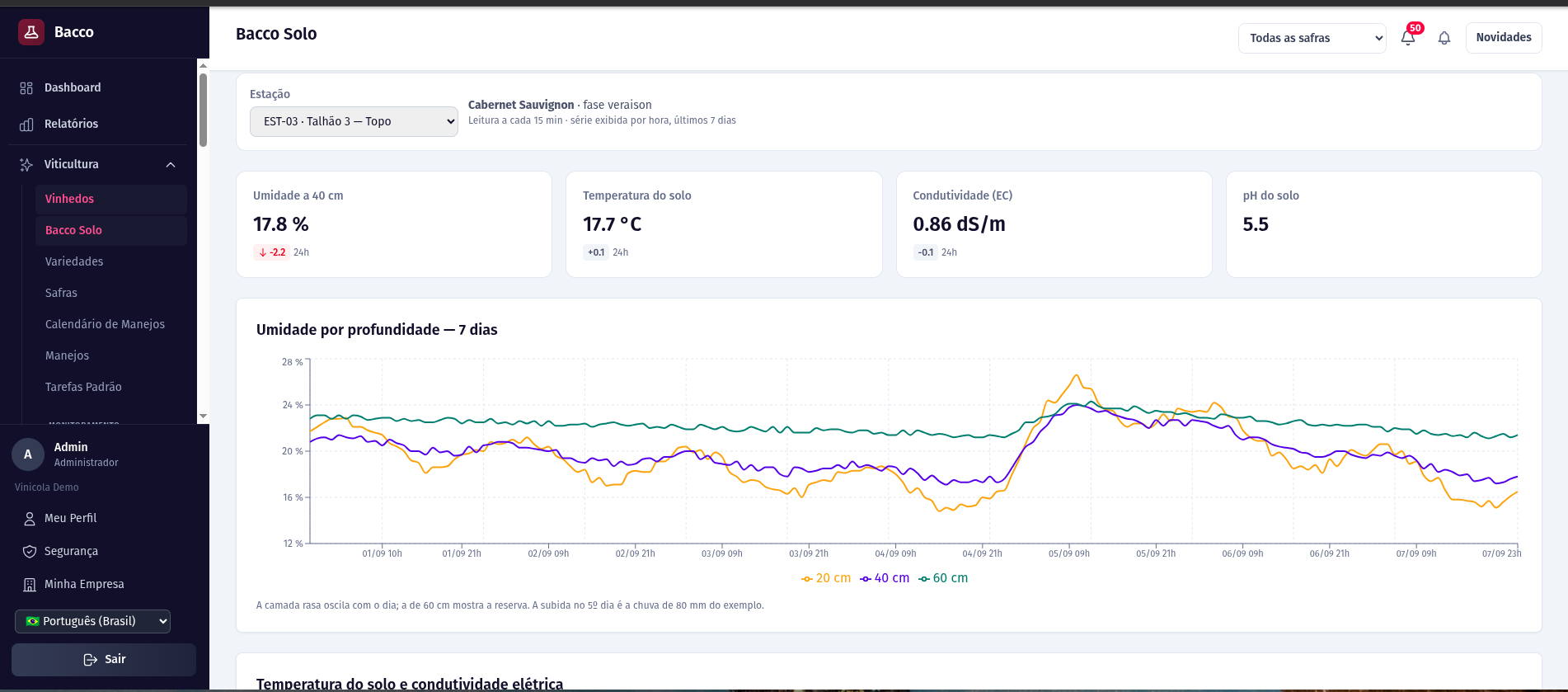
Task: Click the 0.86 dS/m value
Action: pos(960,224)
